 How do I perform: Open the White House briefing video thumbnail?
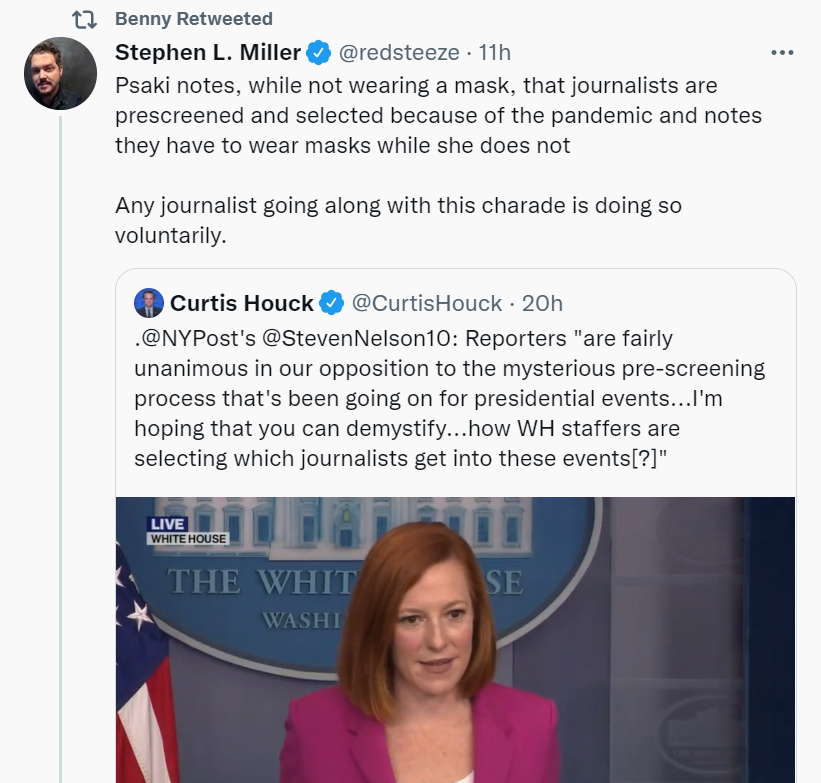point(455,640)
